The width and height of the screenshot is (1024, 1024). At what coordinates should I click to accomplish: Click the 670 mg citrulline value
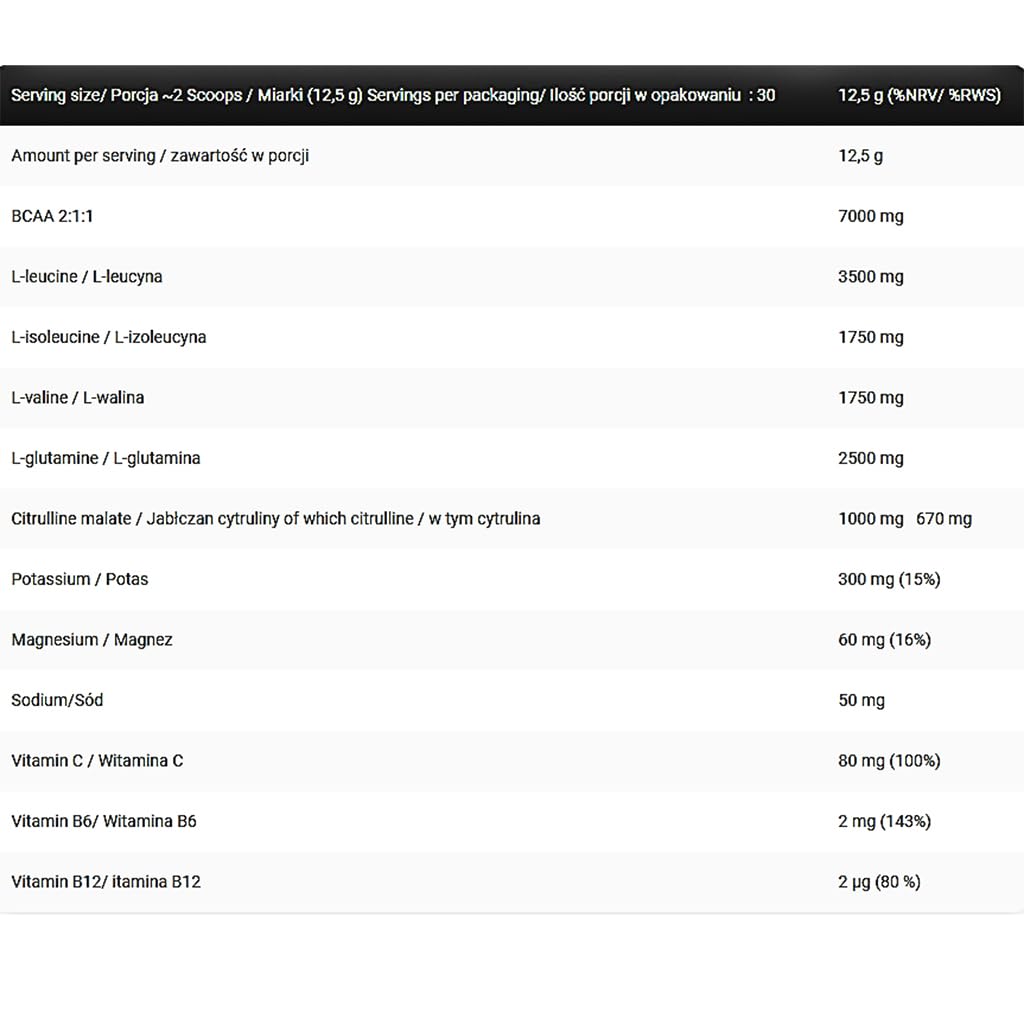click(944, 519)
